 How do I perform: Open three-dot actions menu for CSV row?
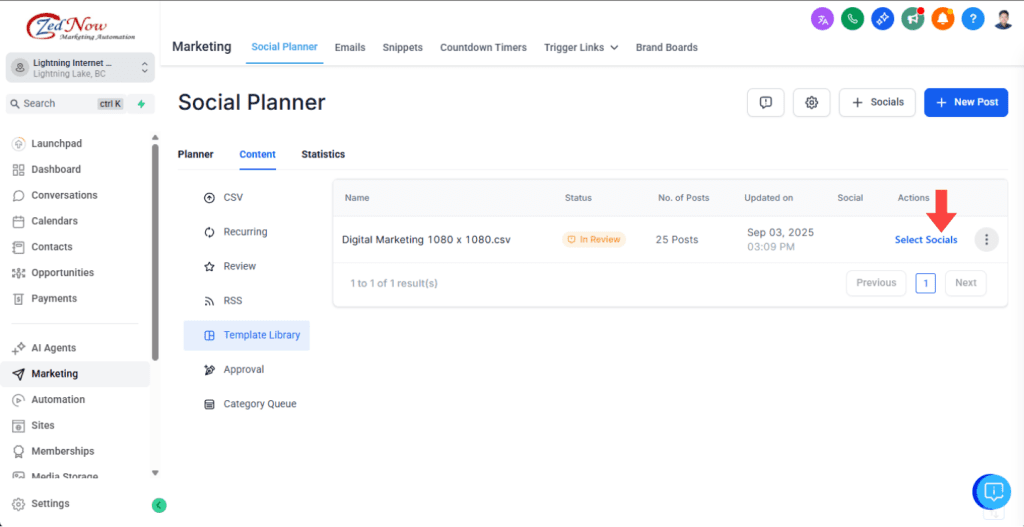(986, 240)
